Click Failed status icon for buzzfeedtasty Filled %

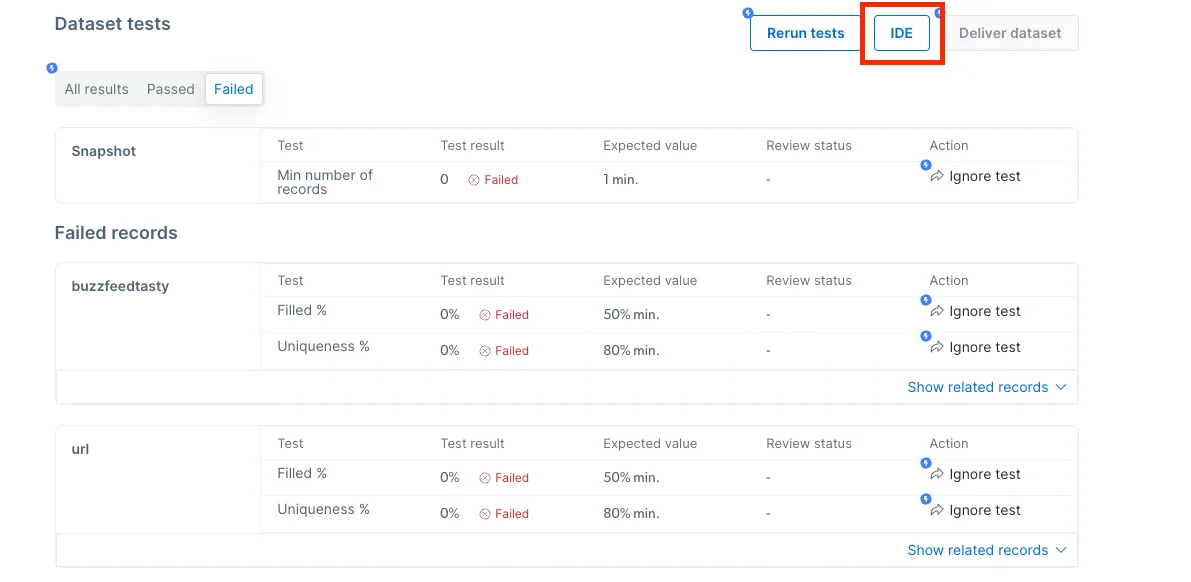[x=485, y=315]
